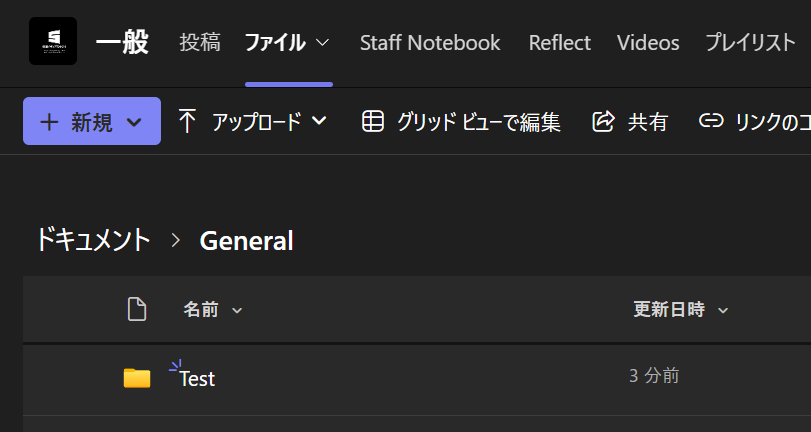Open the Test folder by name

pos(197,379)
